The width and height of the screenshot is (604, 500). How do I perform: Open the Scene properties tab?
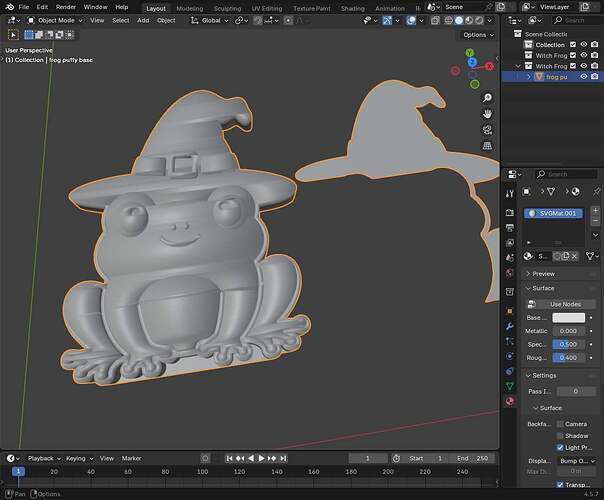pos(510,258)
